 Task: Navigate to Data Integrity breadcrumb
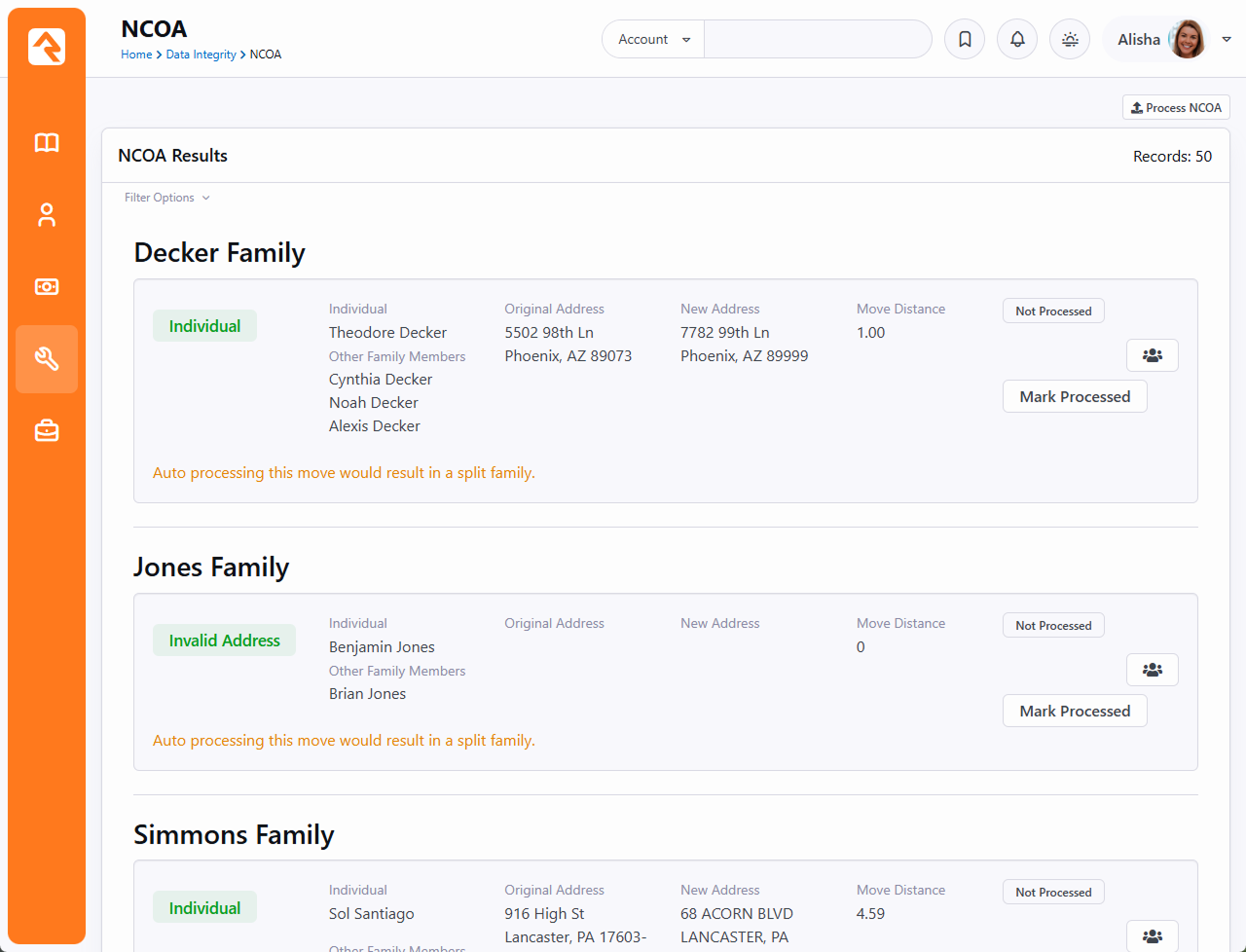(x=201, y=55)
